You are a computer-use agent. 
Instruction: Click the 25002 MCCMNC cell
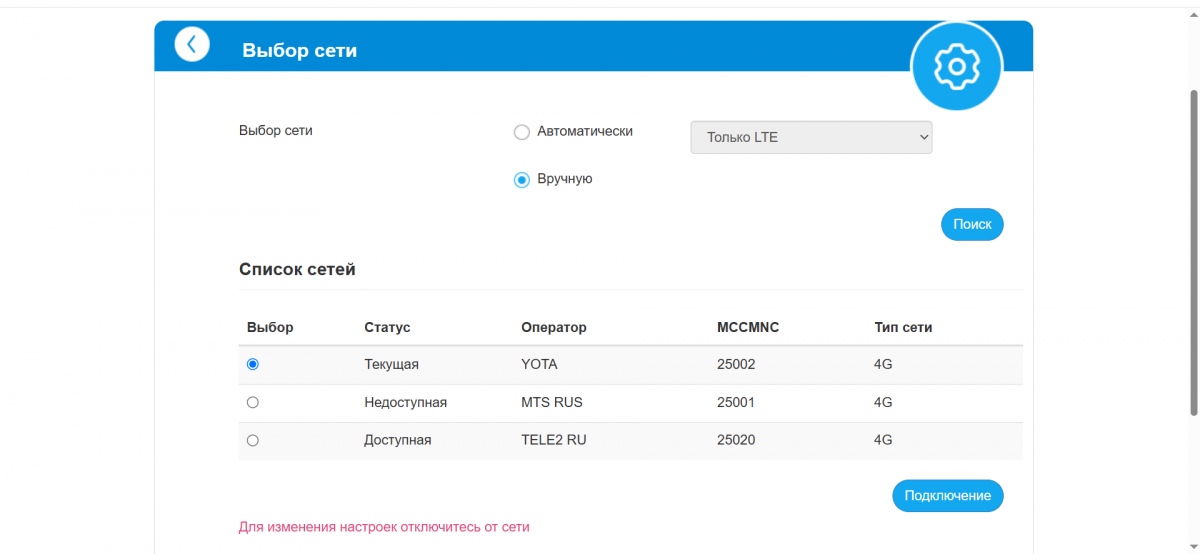click(736, 364)
